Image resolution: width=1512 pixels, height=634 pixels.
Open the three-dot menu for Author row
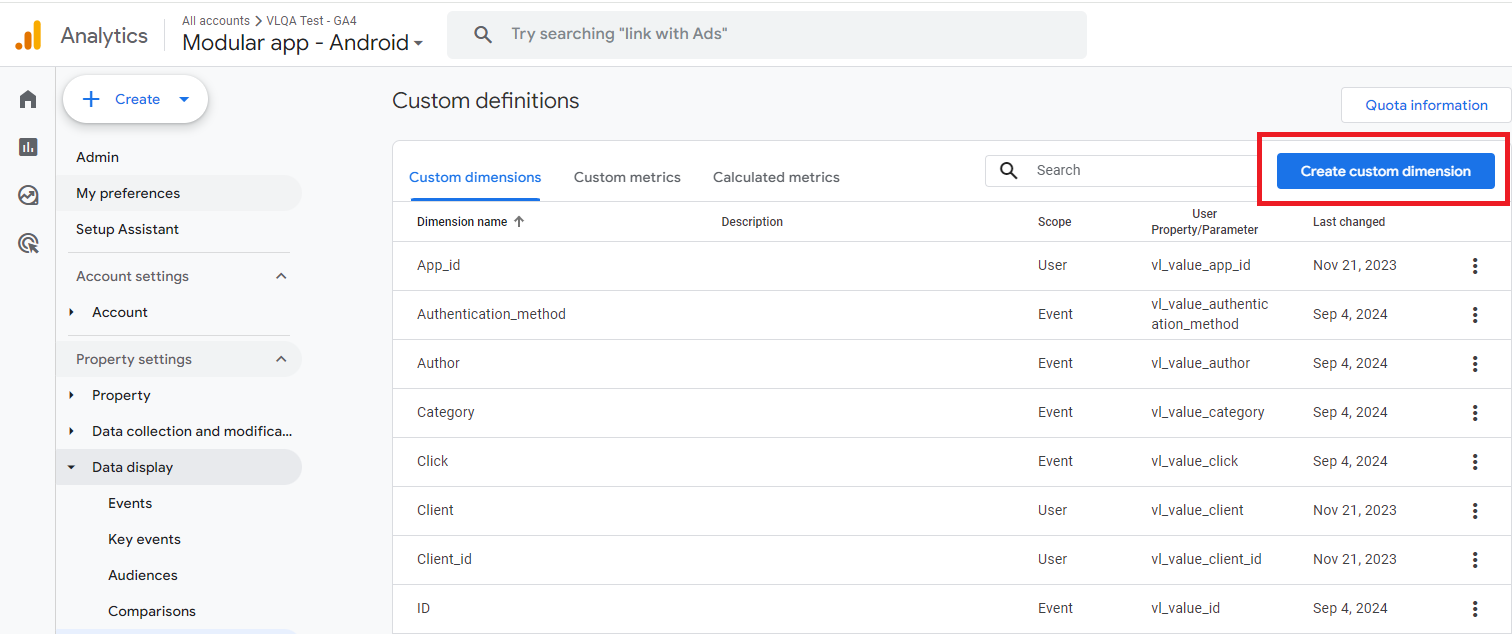pyautogui.click(x=1475, y=364)
